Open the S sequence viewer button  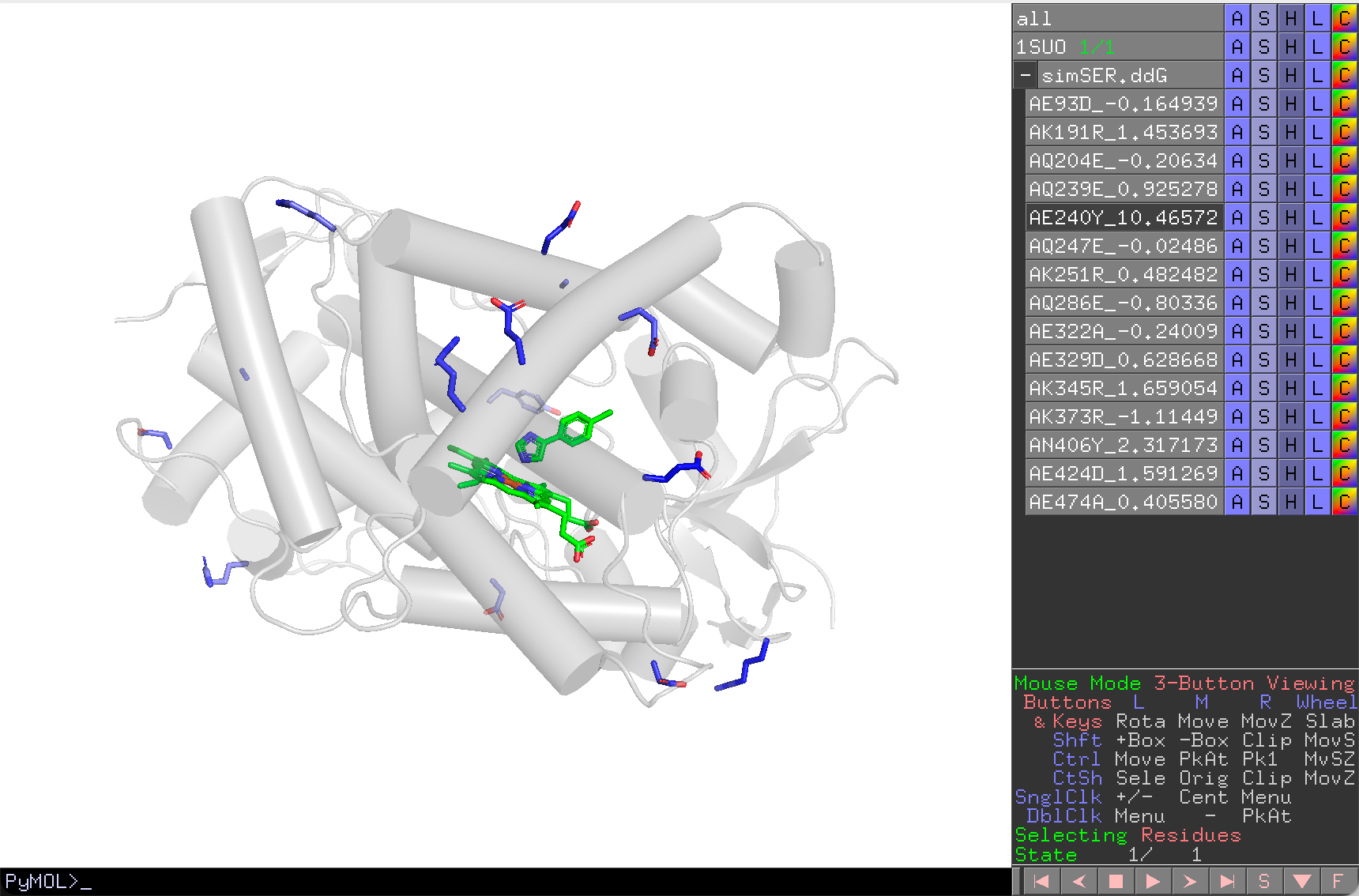point(1264,881)
